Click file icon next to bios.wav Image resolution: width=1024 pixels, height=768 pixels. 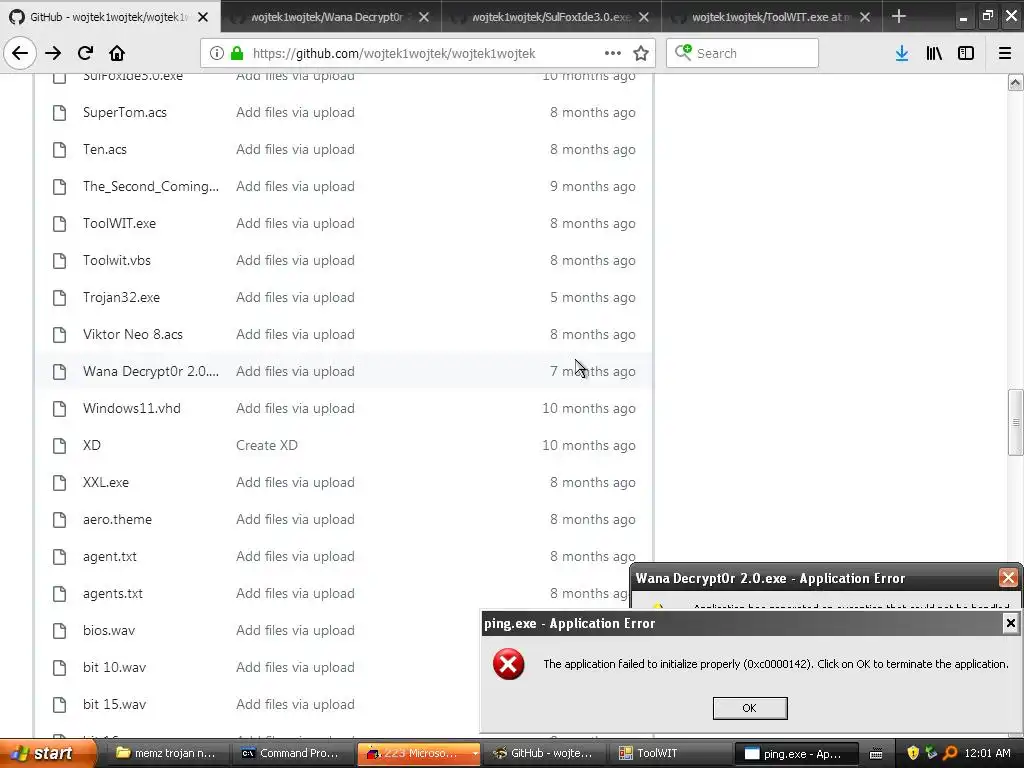59,630
